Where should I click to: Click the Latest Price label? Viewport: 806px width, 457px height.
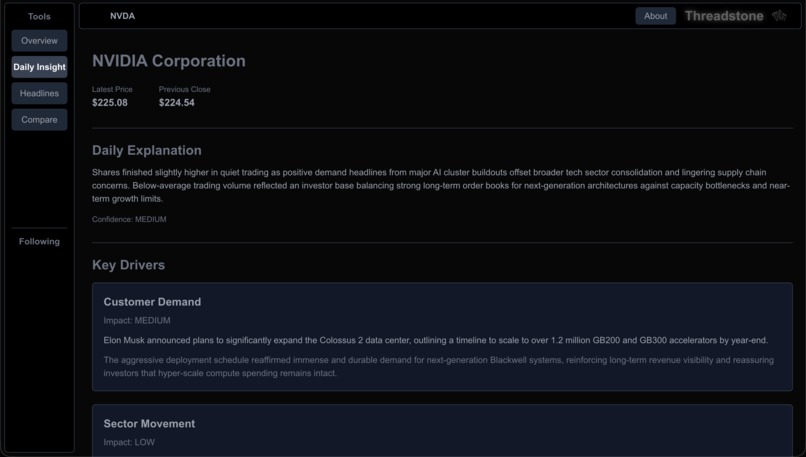(x=112, y=89)
